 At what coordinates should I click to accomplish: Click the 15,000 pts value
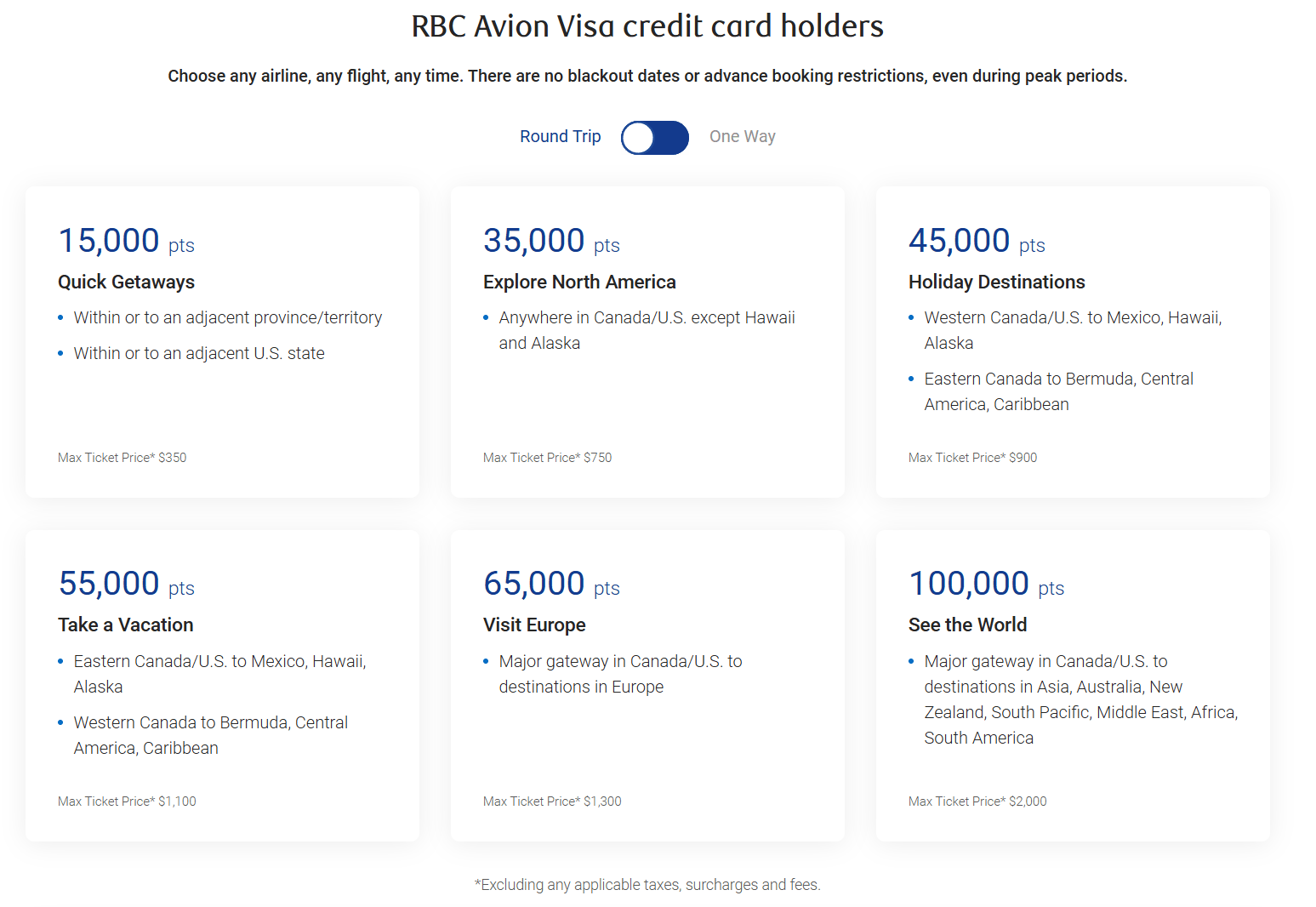(x=126, y=241)
